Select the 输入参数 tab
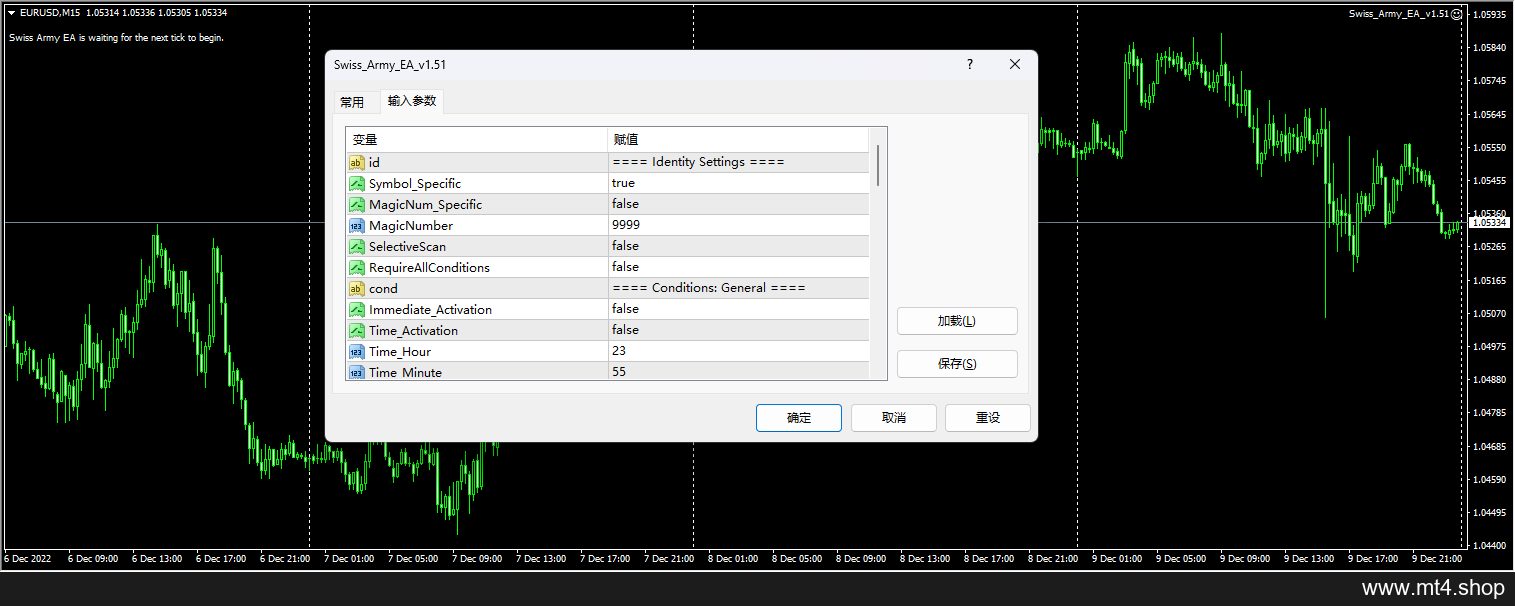The image size is (1515, 606). pos(412,101)
